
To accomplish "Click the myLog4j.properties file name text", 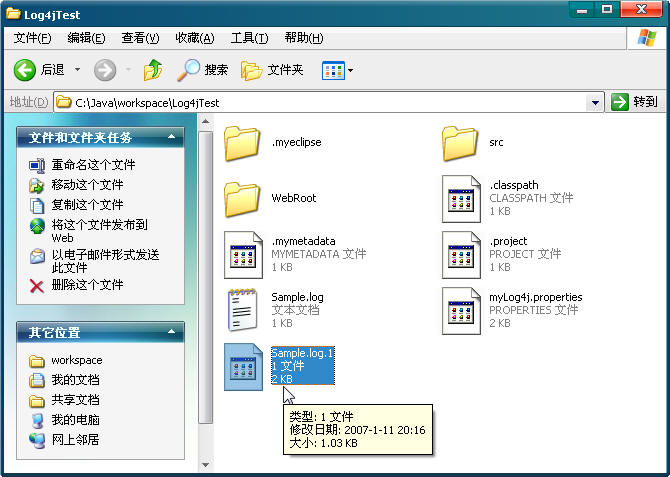I will point(536,297).
